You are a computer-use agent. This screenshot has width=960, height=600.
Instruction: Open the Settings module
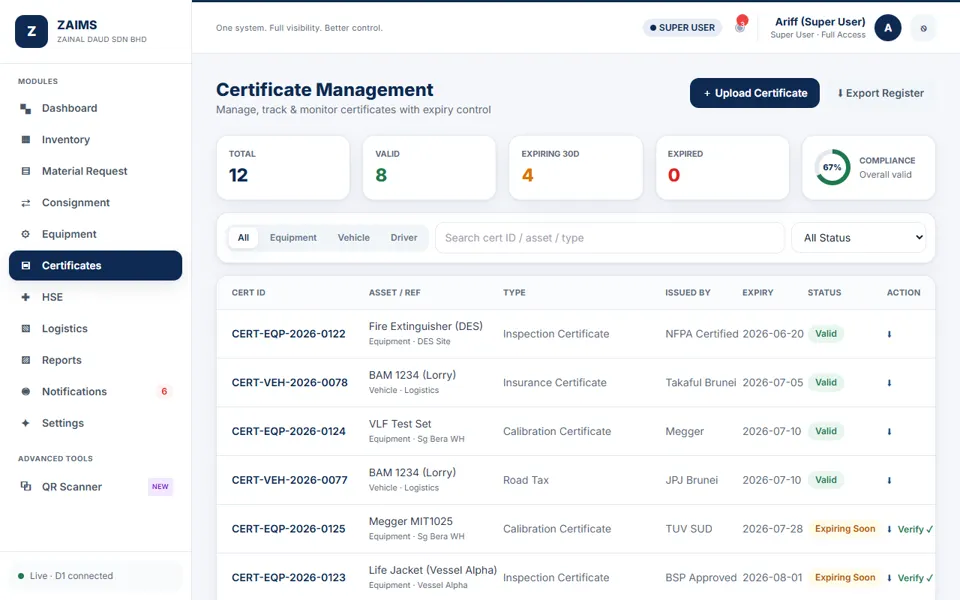[x=96, y=423]
